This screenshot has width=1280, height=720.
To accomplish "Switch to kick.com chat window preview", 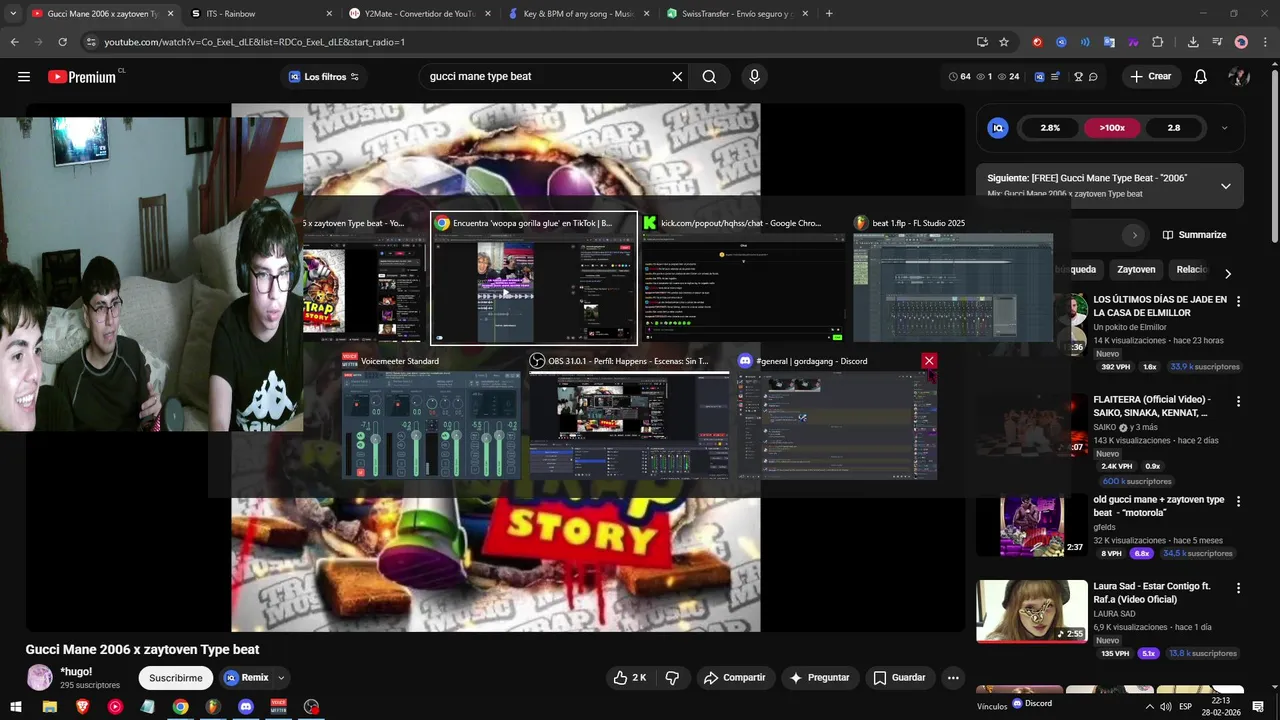I will [x=742, y=279].
